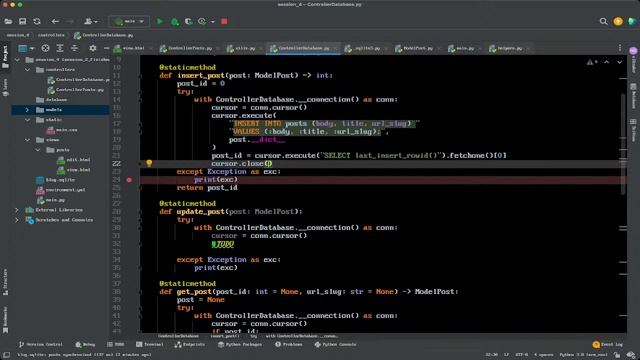Open the extra run options dropdown arrow

tap(213, 22)
